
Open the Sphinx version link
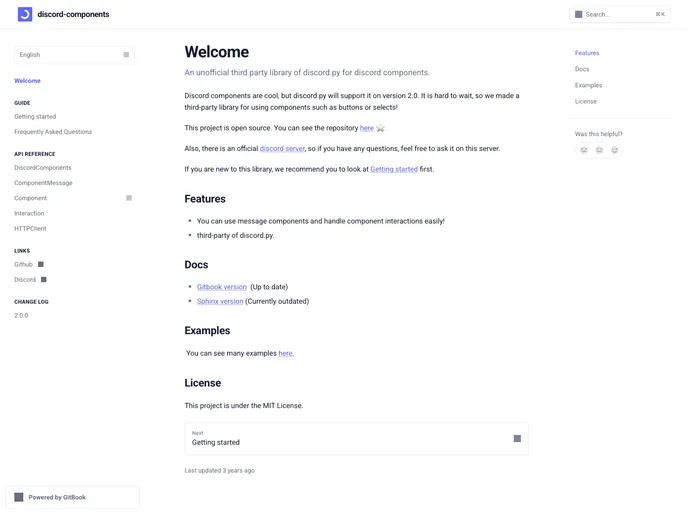tap(220, 301)
